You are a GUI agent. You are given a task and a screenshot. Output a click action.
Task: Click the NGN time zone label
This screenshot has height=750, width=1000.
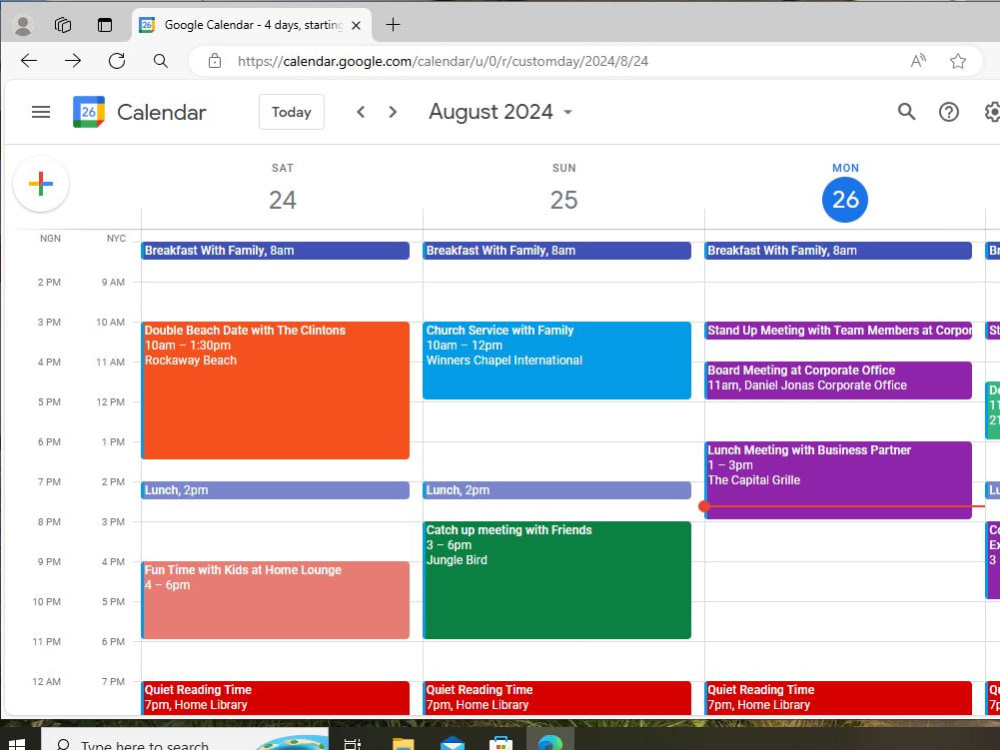click(50, 239)
